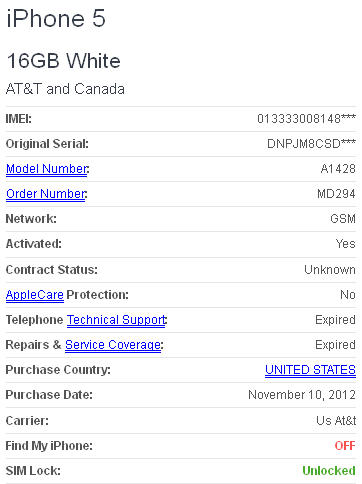Click the green Unlocked SIM Lock status
The image size is (362, 484).
[x=329, y=471]
